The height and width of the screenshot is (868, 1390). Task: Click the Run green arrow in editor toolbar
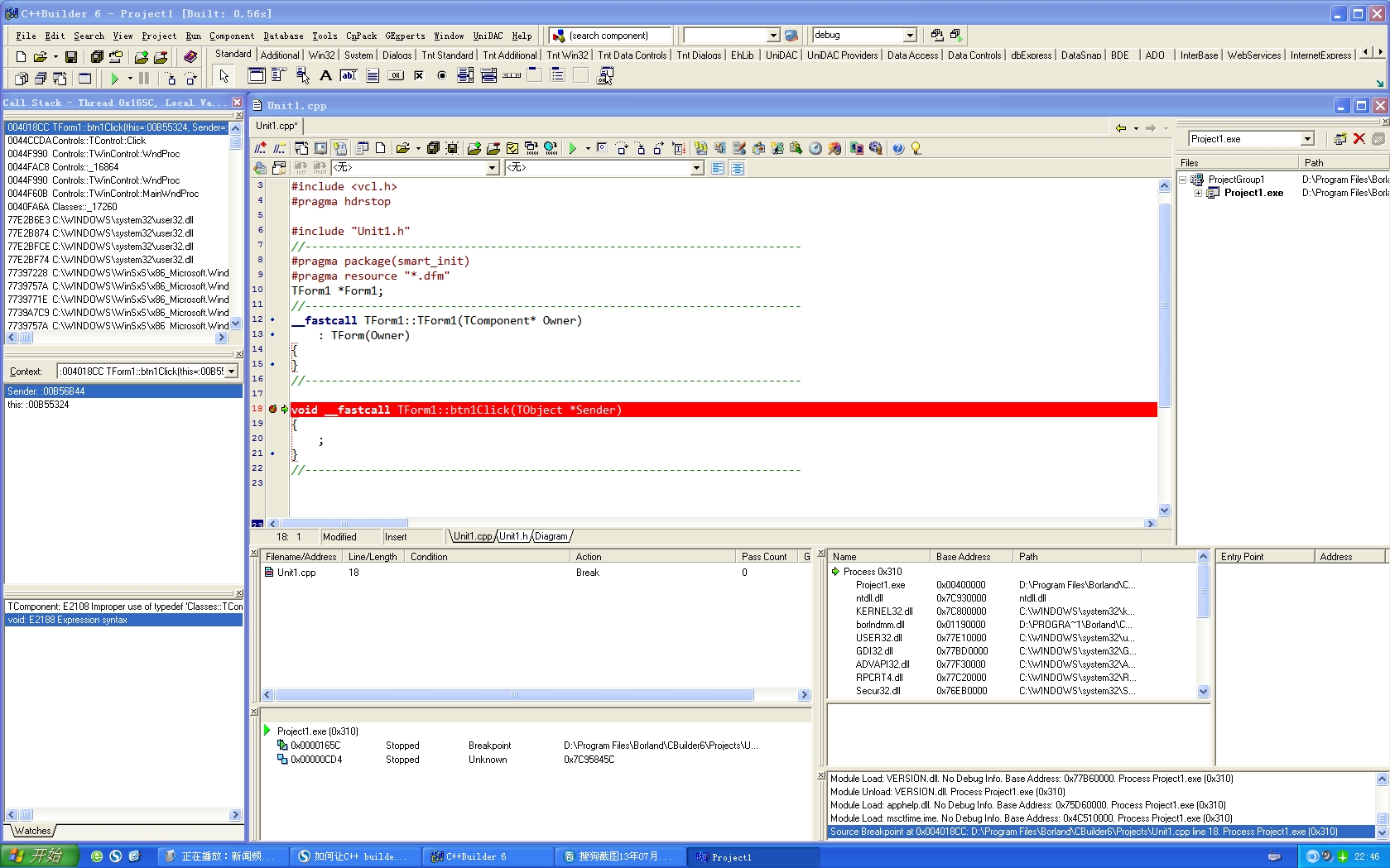[573, 148]
